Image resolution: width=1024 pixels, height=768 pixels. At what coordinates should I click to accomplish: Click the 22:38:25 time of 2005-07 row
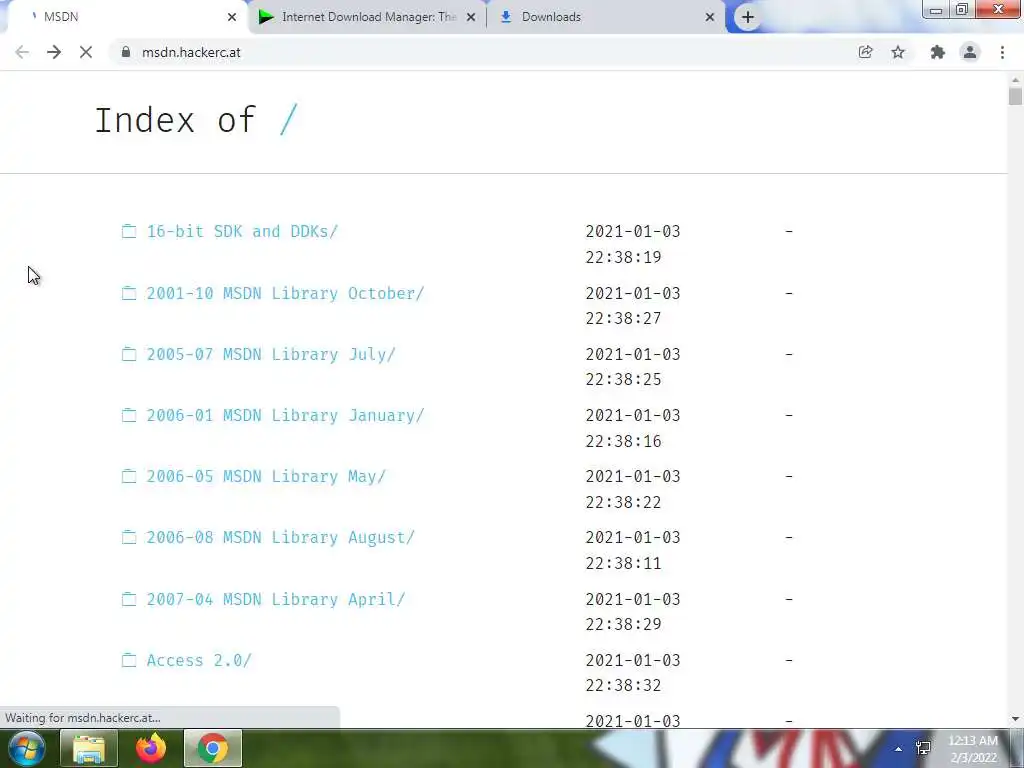623,379
